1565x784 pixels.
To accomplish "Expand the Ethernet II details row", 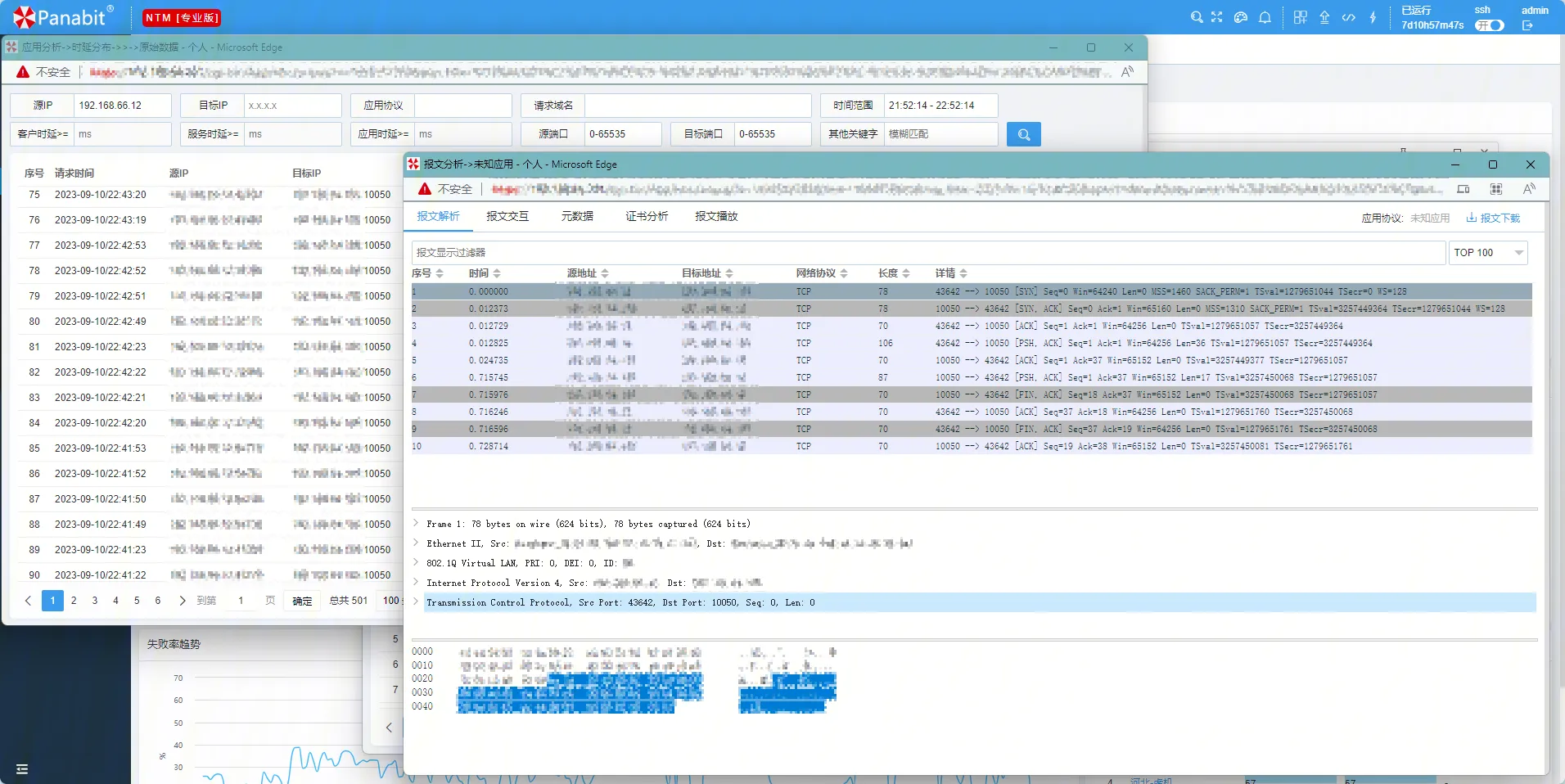I will (x=417, y=543).
